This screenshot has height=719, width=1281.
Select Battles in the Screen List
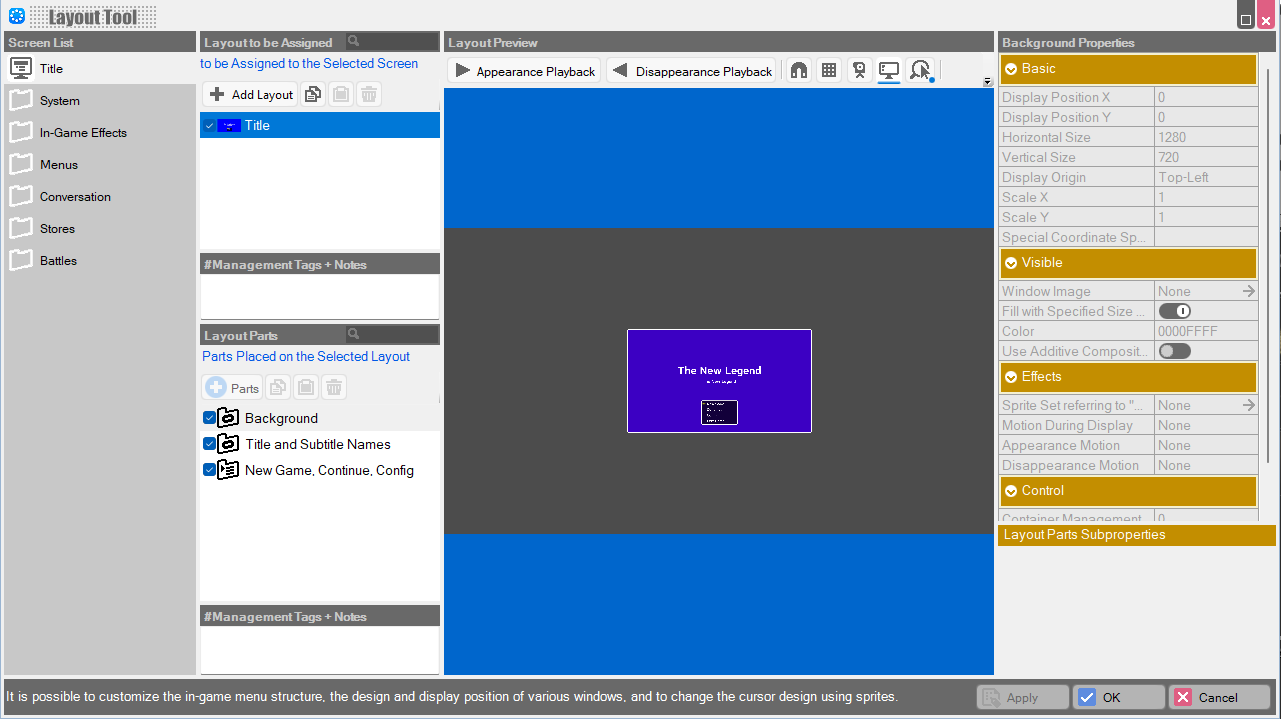(58, 261)
